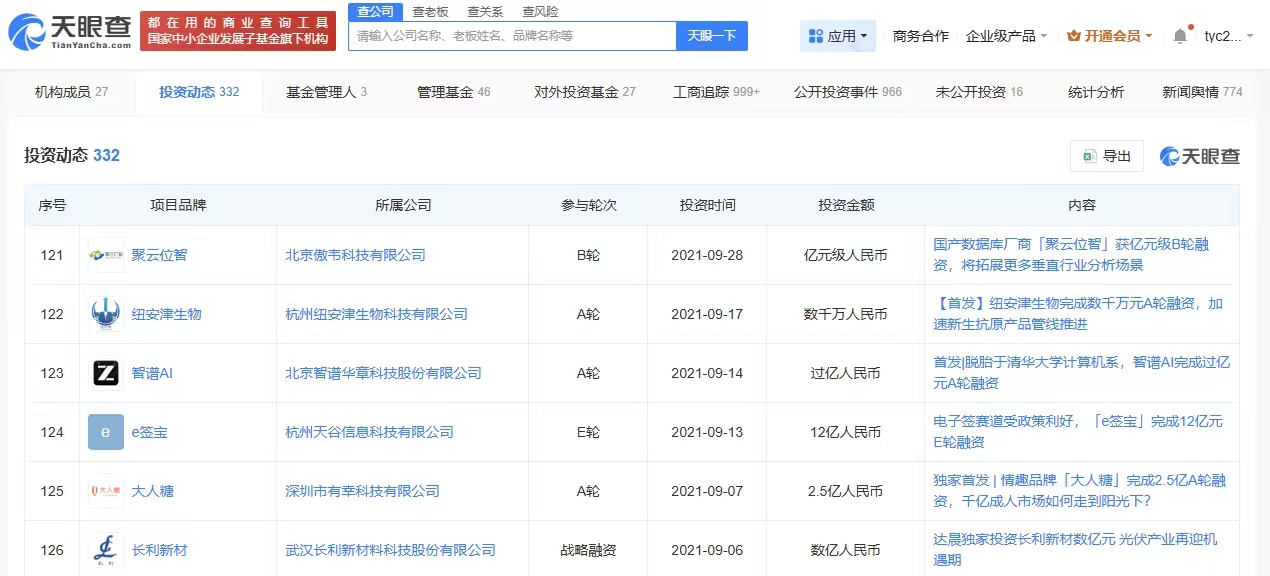Export table with the 导出 button
The height and width of the screenshot is (576, 1270).
click(1107, 156)
